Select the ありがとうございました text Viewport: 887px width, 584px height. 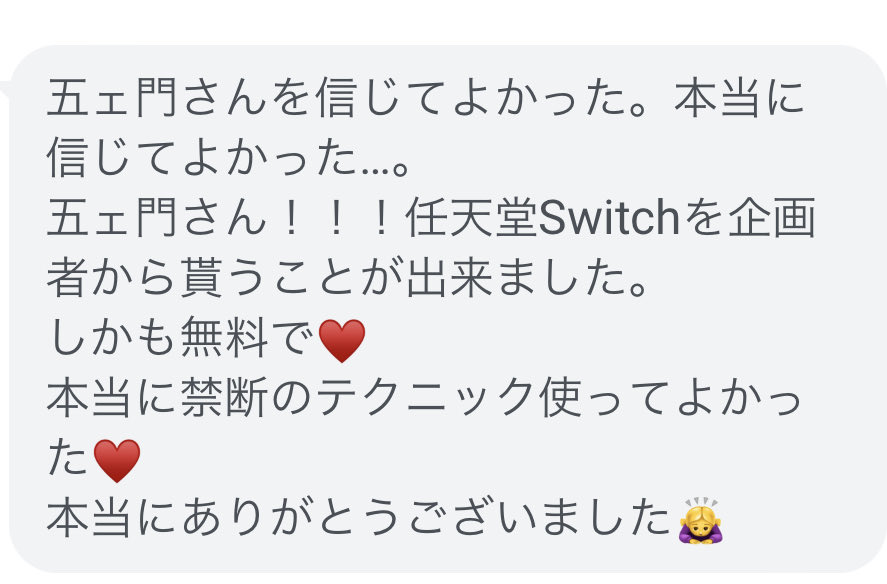[427, 518]
